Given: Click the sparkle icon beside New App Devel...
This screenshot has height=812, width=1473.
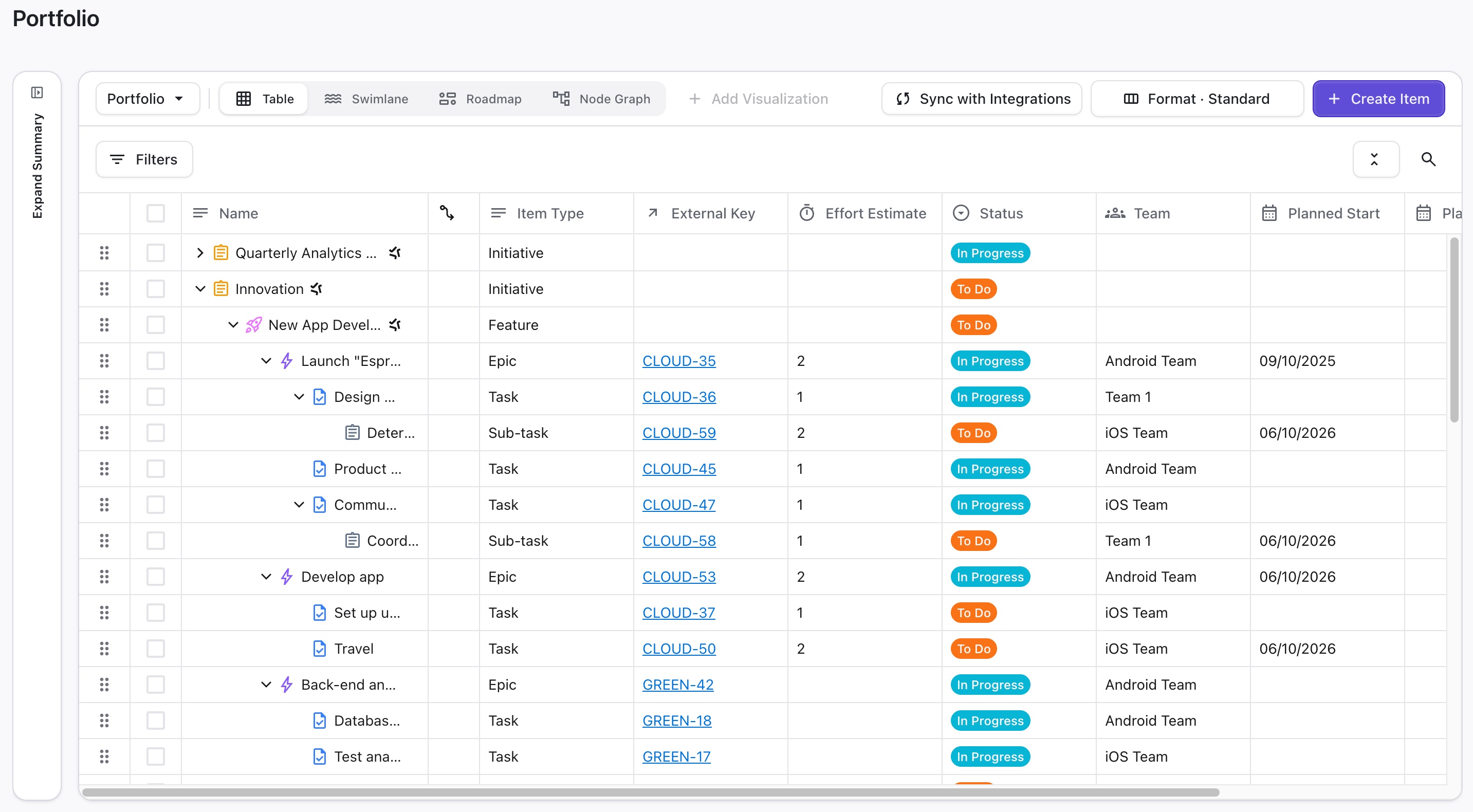Looking at the screenshot, I should point(395,325).
